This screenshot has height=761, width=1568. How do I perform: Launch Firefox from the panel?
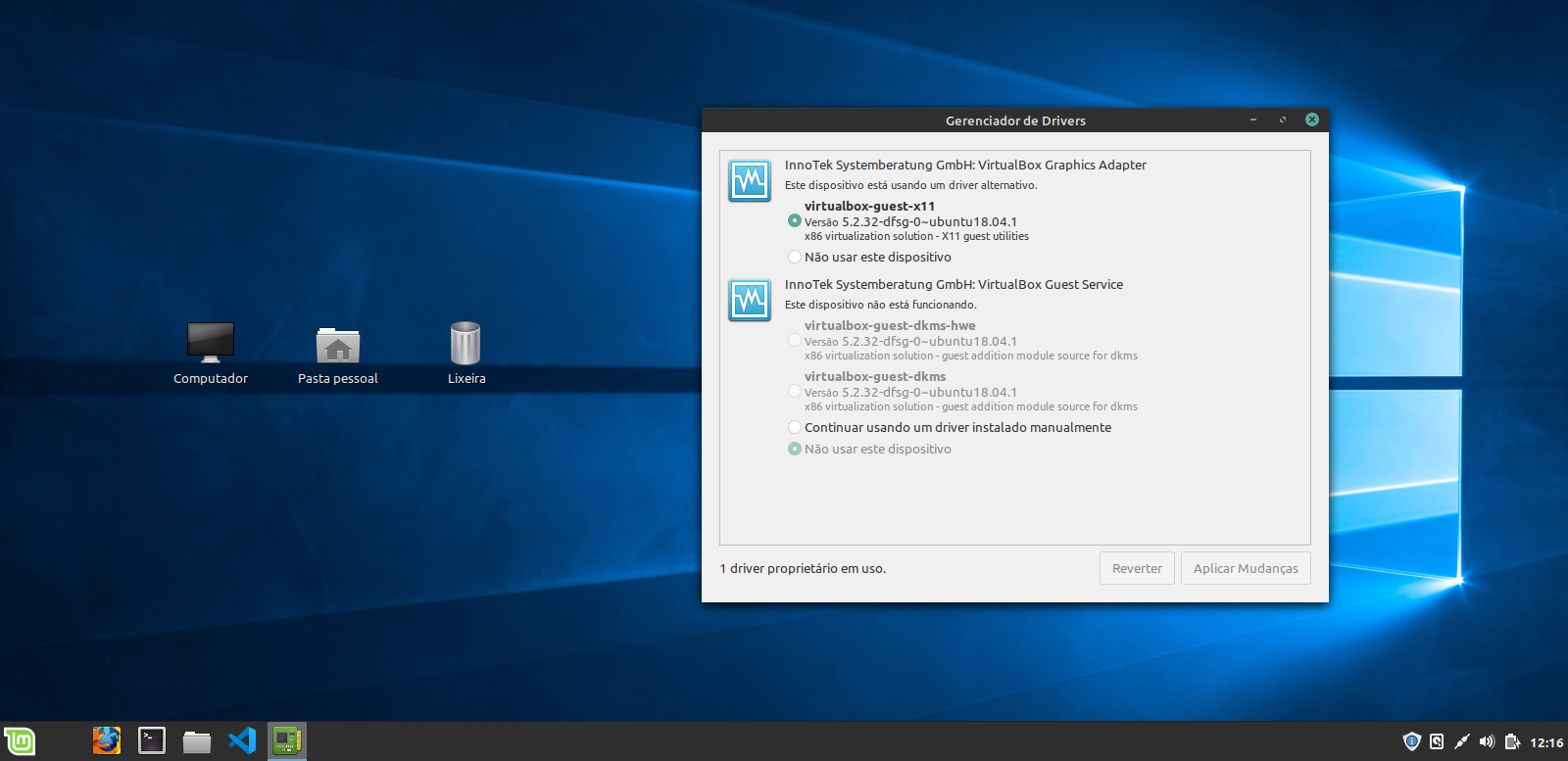pyautogui.click(x=107, y=740)
